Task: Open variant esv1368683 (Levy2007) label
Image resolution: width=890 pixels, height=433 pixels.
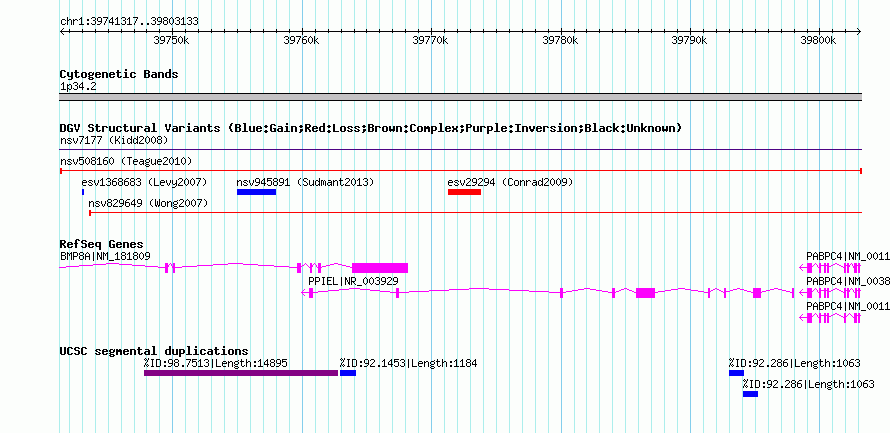Action: click(x=144, y=182)
